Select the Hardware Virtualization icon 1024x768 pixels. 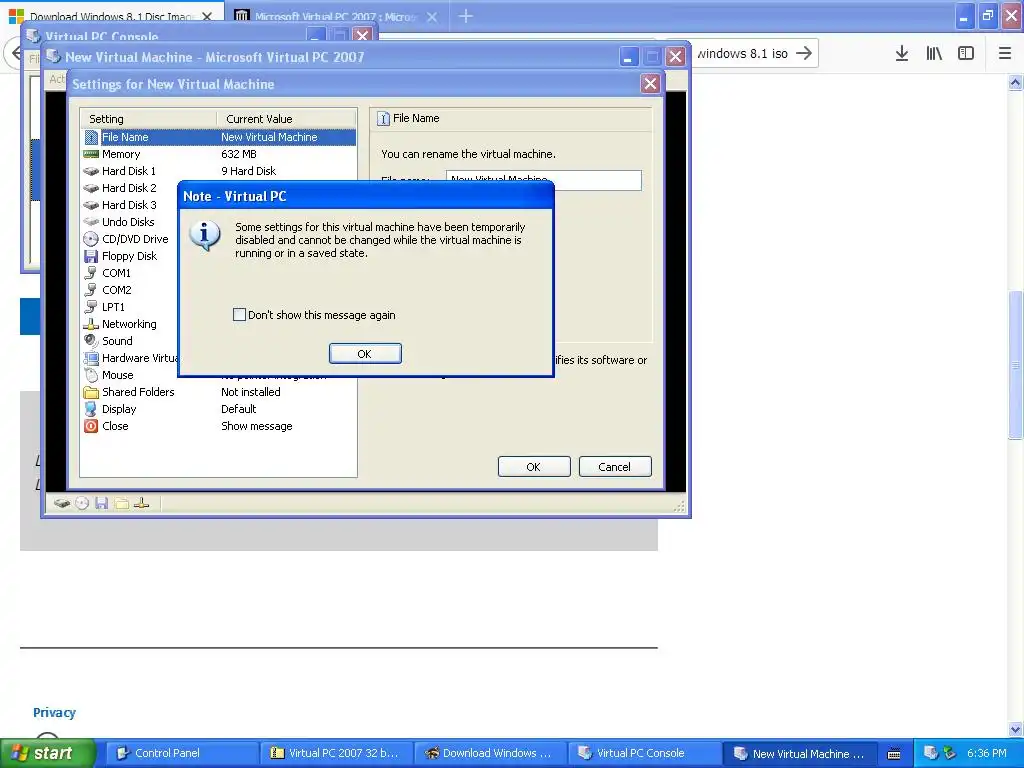[x=91, y=358]
